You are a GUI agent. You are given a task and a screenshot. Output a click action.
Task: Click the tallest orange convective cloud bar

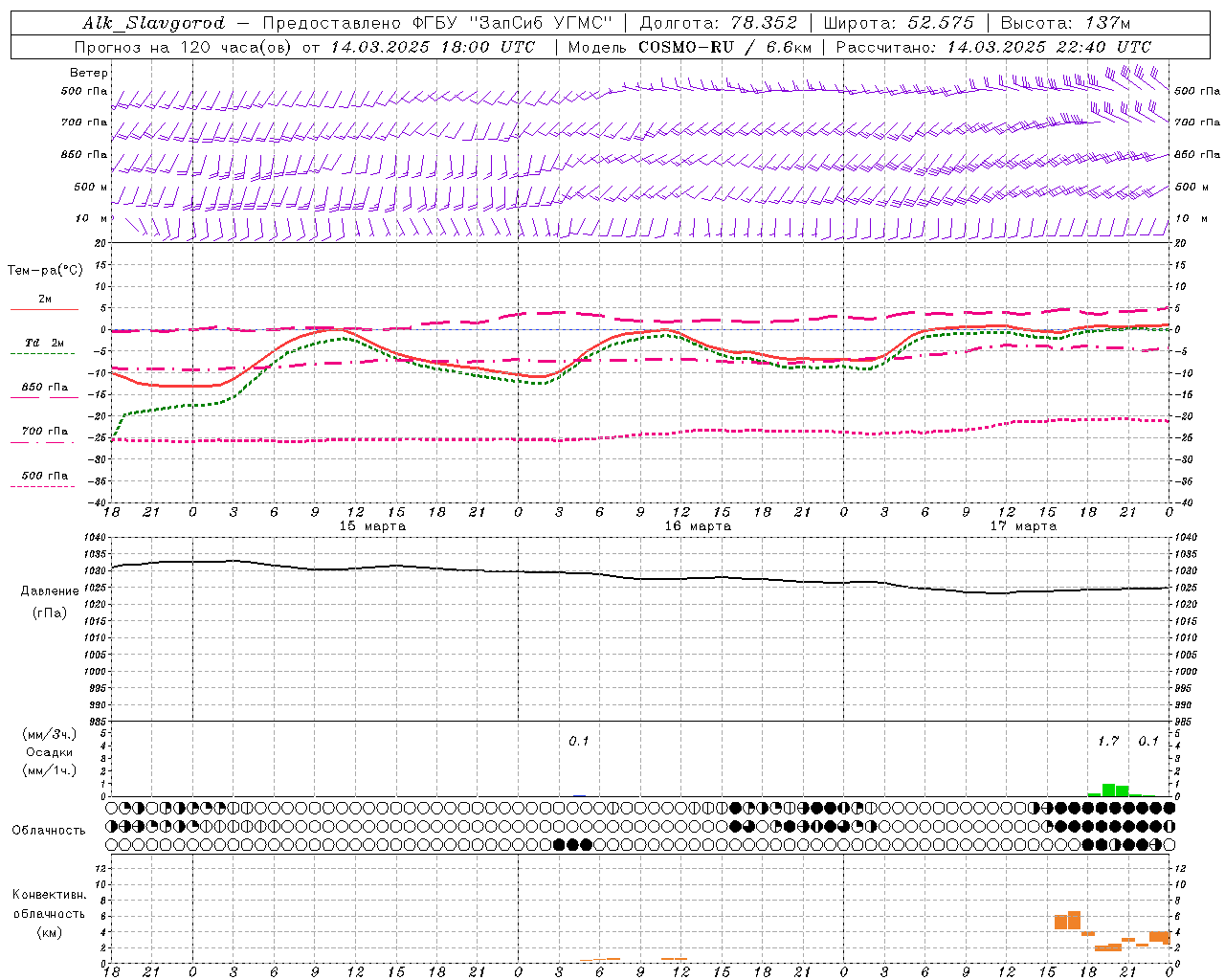[x=1074, y=920]
